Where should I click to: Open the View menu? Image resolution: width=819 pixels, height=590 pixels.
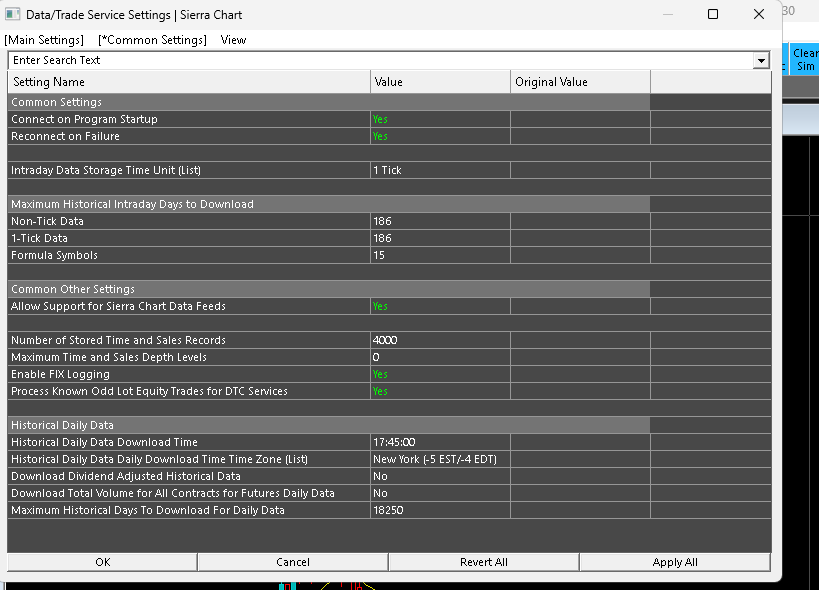(233, 40)
